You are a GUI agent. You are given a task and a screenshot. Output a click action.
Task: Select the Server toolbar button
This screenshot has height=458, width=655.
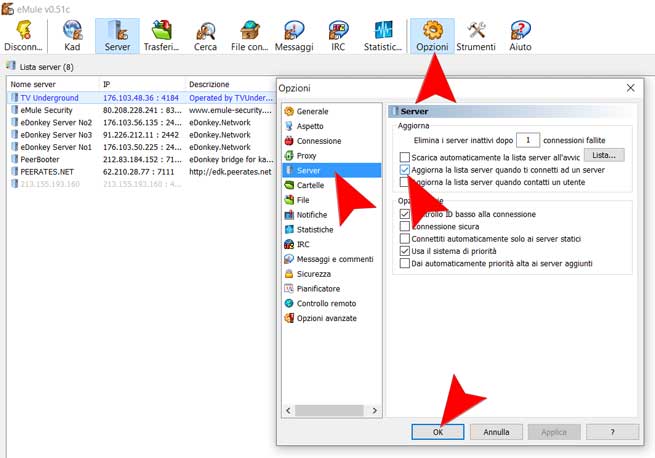[117, 36]
